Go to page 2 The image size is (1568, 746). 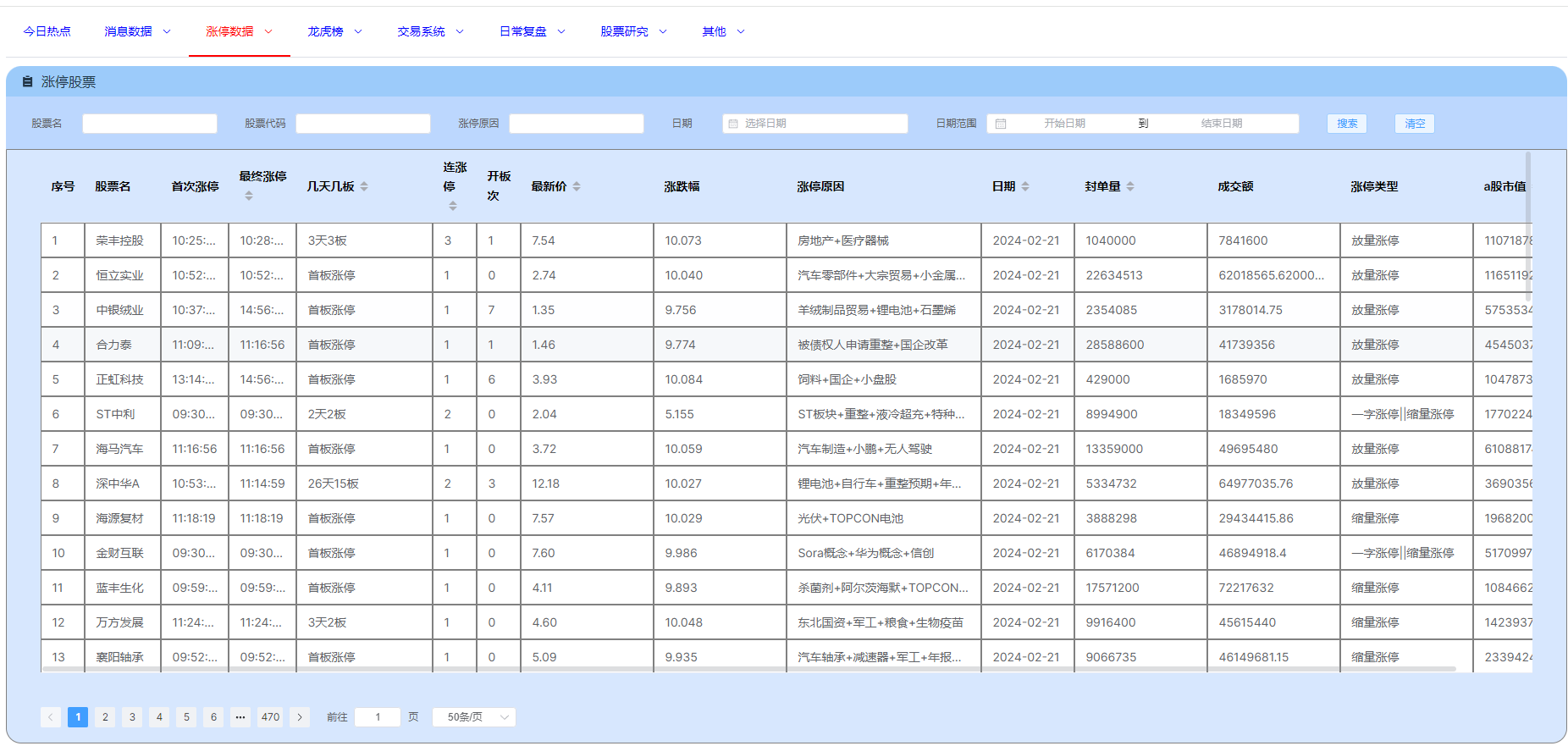pos(105,717)
